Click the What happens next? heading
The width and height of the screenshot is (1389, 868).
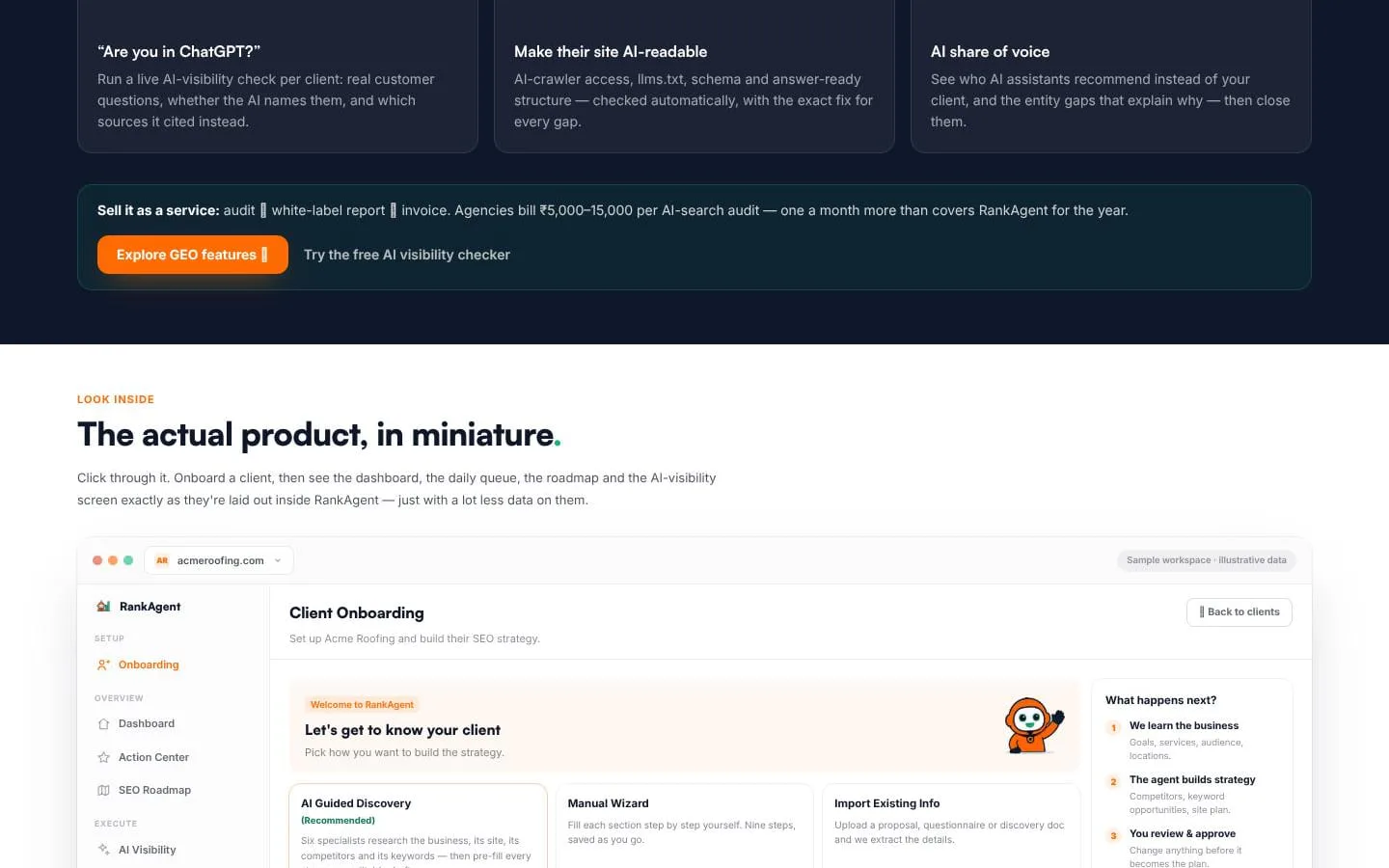tap(1160, 700)
